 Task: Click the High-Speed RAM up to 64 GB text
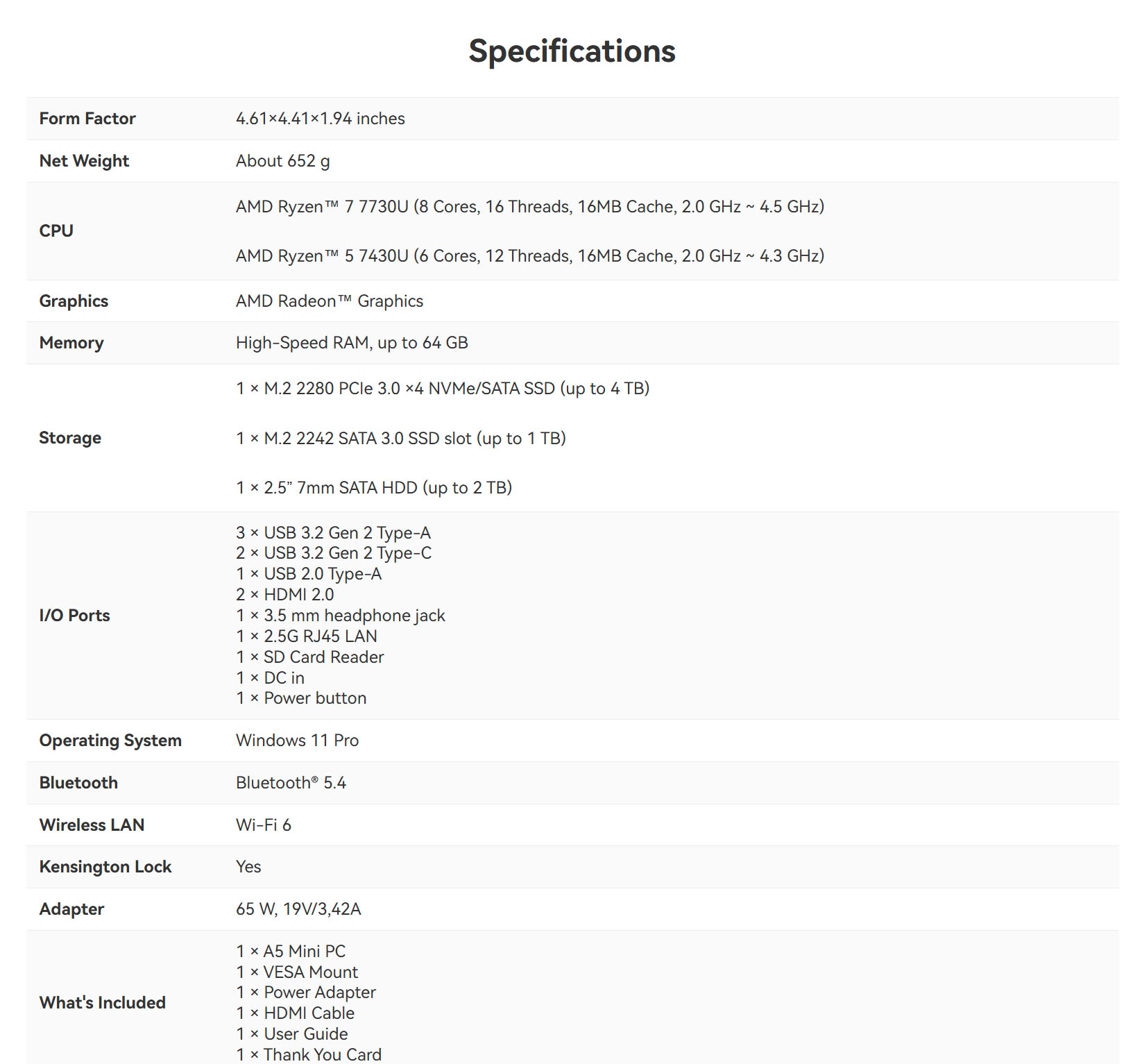[x=352, y=343]
